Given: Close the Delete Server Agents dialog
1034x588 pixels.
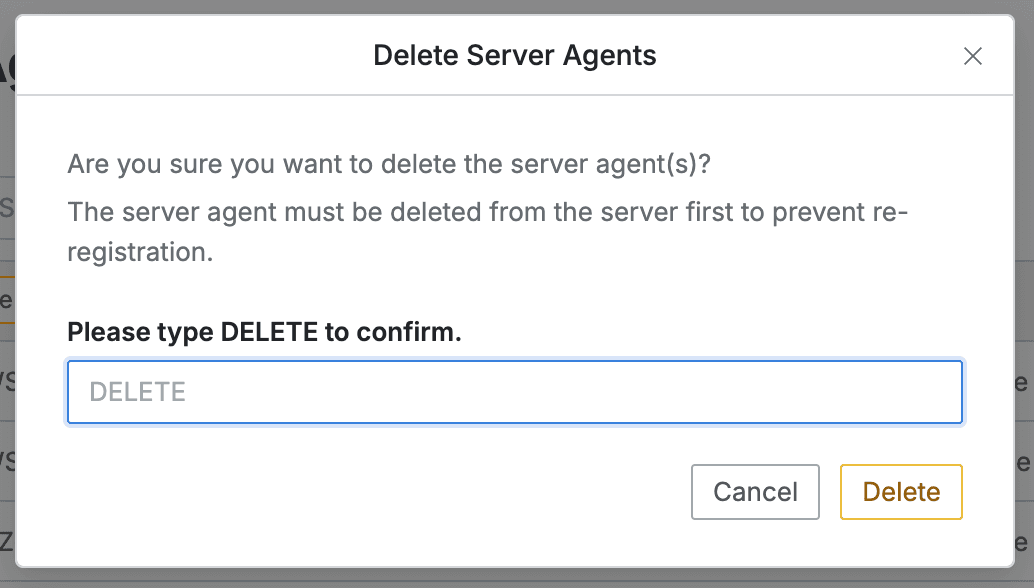Looking at the screenshot, I should click(x=972, y=56).
